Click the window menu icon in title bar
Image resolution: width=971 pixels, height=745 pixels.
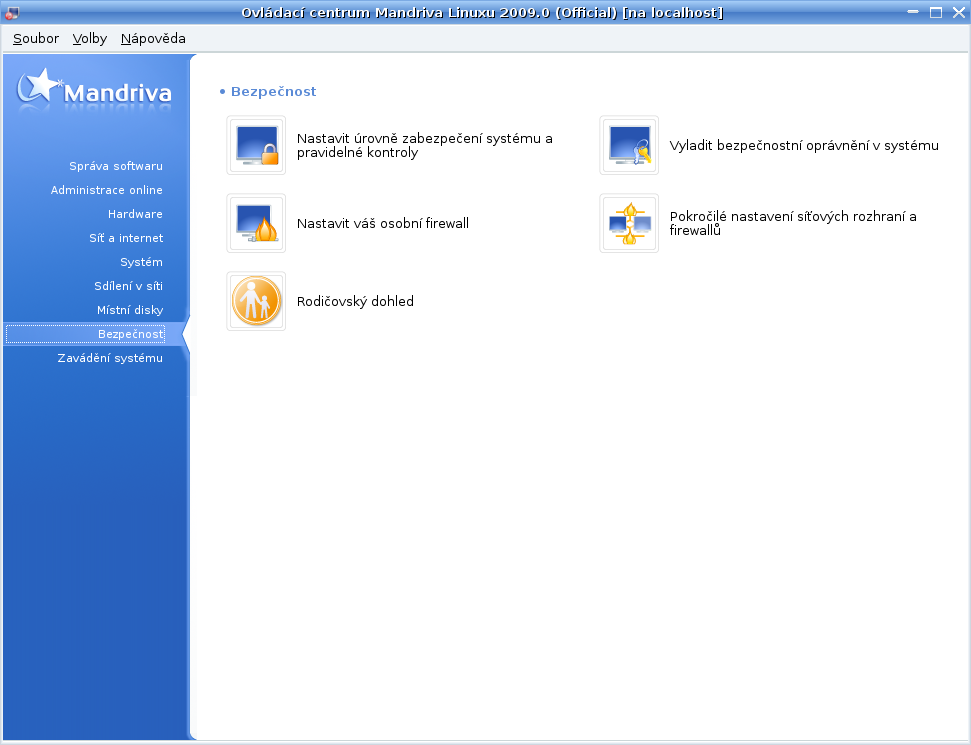(x=11, y=12)
